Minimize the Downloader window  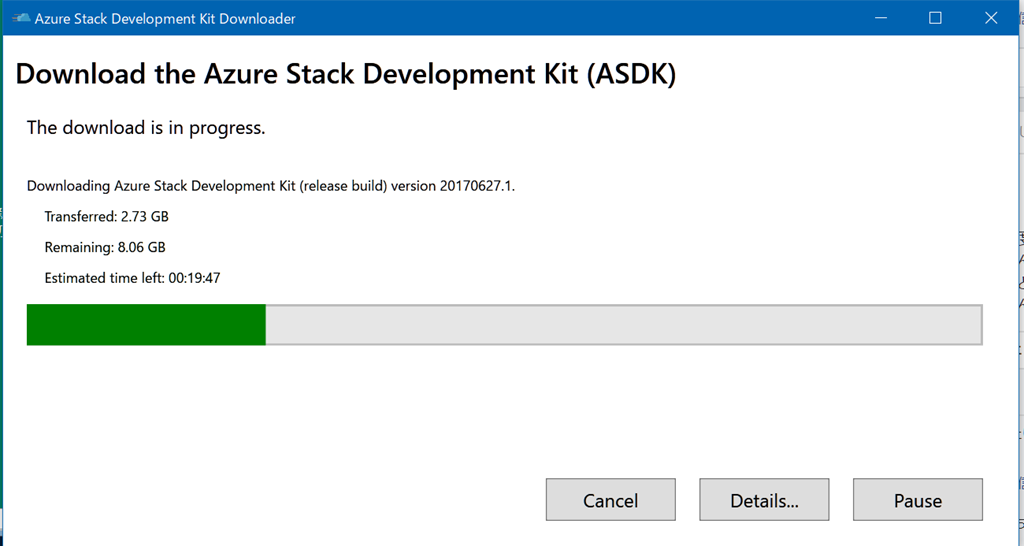coord(882,18)
